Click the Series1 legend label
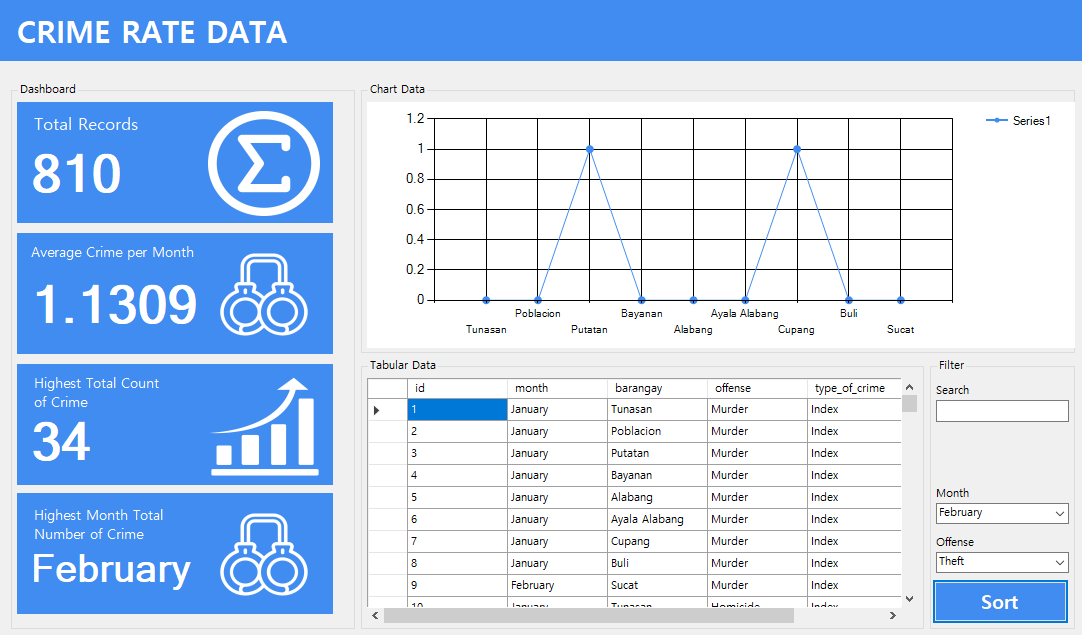 [1032, 121]
